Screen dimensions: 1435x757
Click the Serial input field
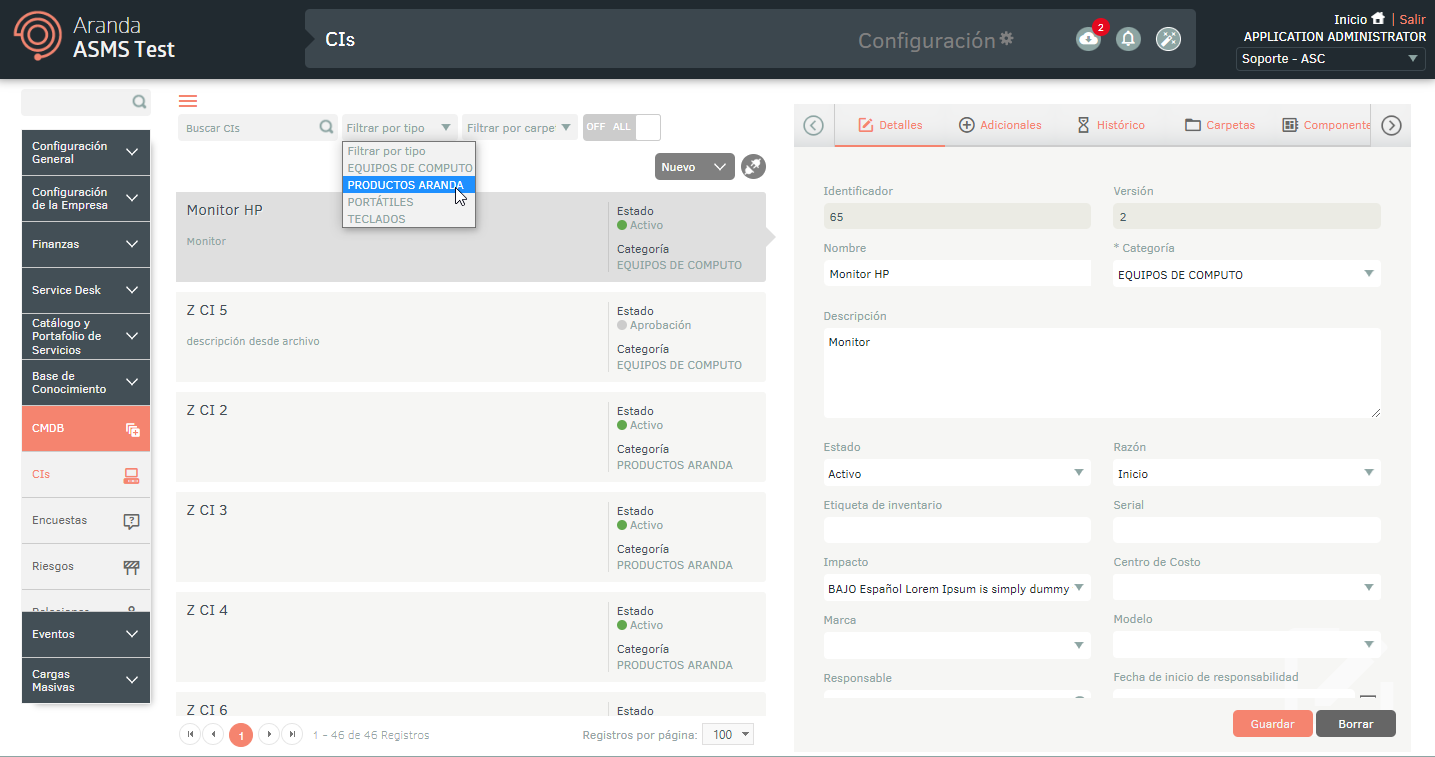(x=1247, y=530)
